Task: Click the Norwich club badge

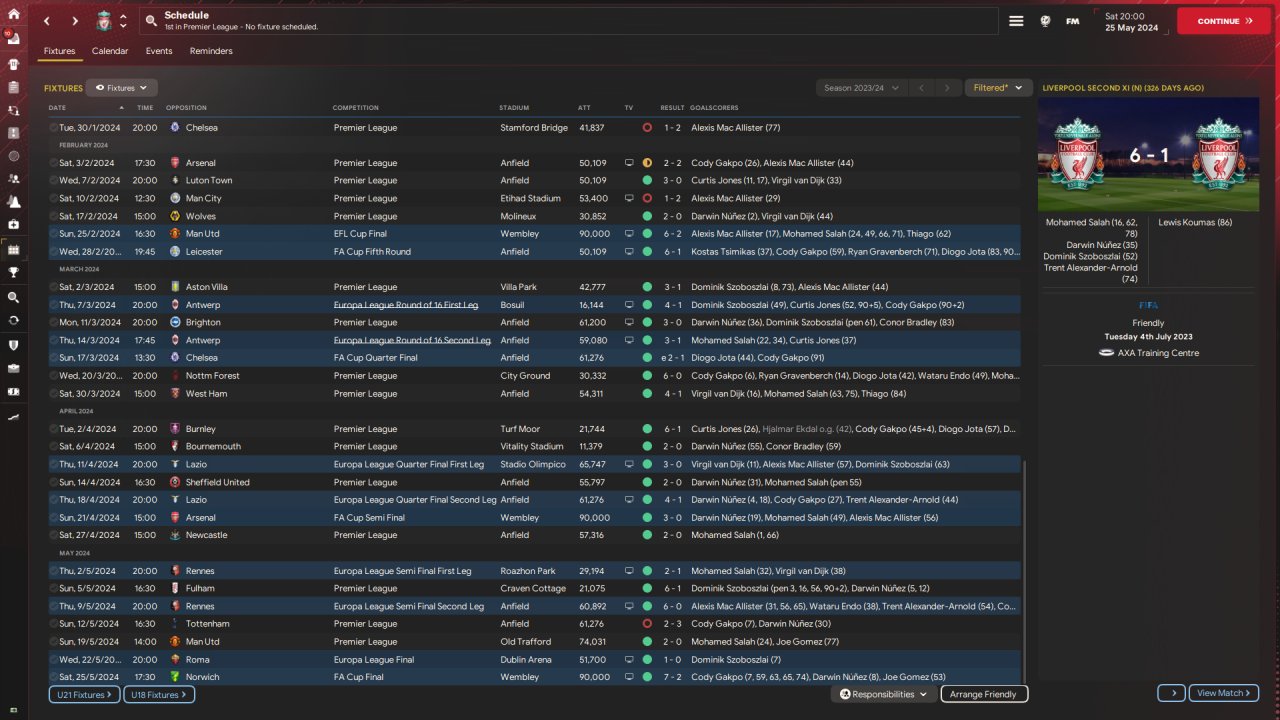Action: pyautogui.click(x=176, y=677)
